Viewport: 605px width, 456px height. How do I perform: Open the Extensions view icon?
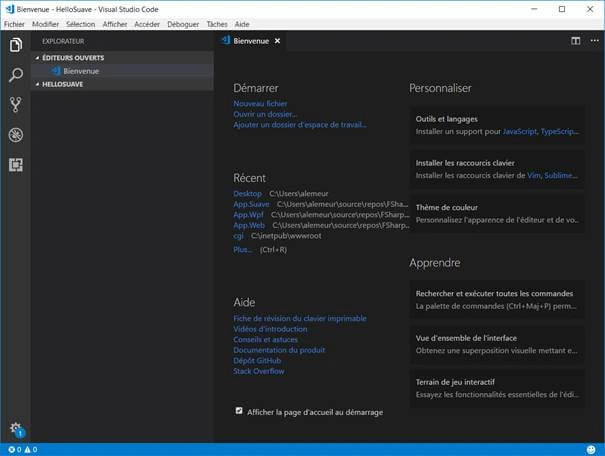coord(15,165)
